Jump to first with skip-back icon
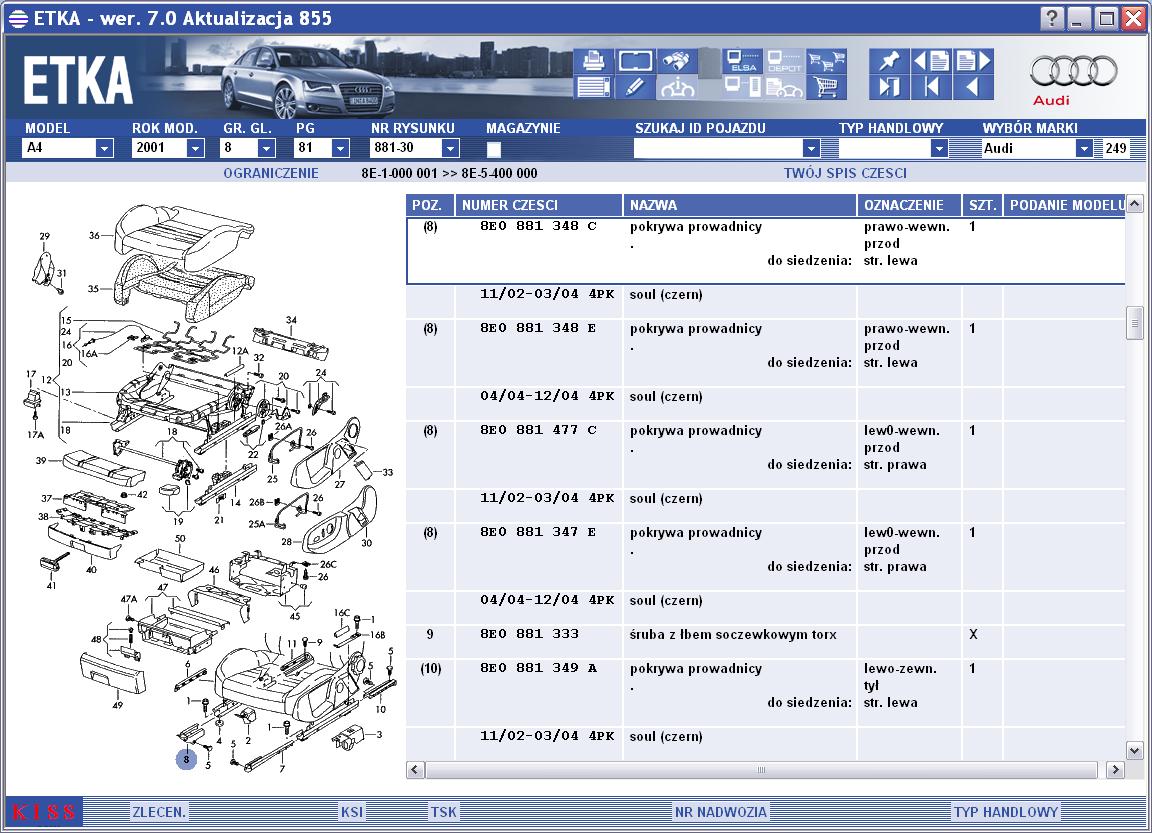This screenshot has width=1152, height=833. click(932, 87)
